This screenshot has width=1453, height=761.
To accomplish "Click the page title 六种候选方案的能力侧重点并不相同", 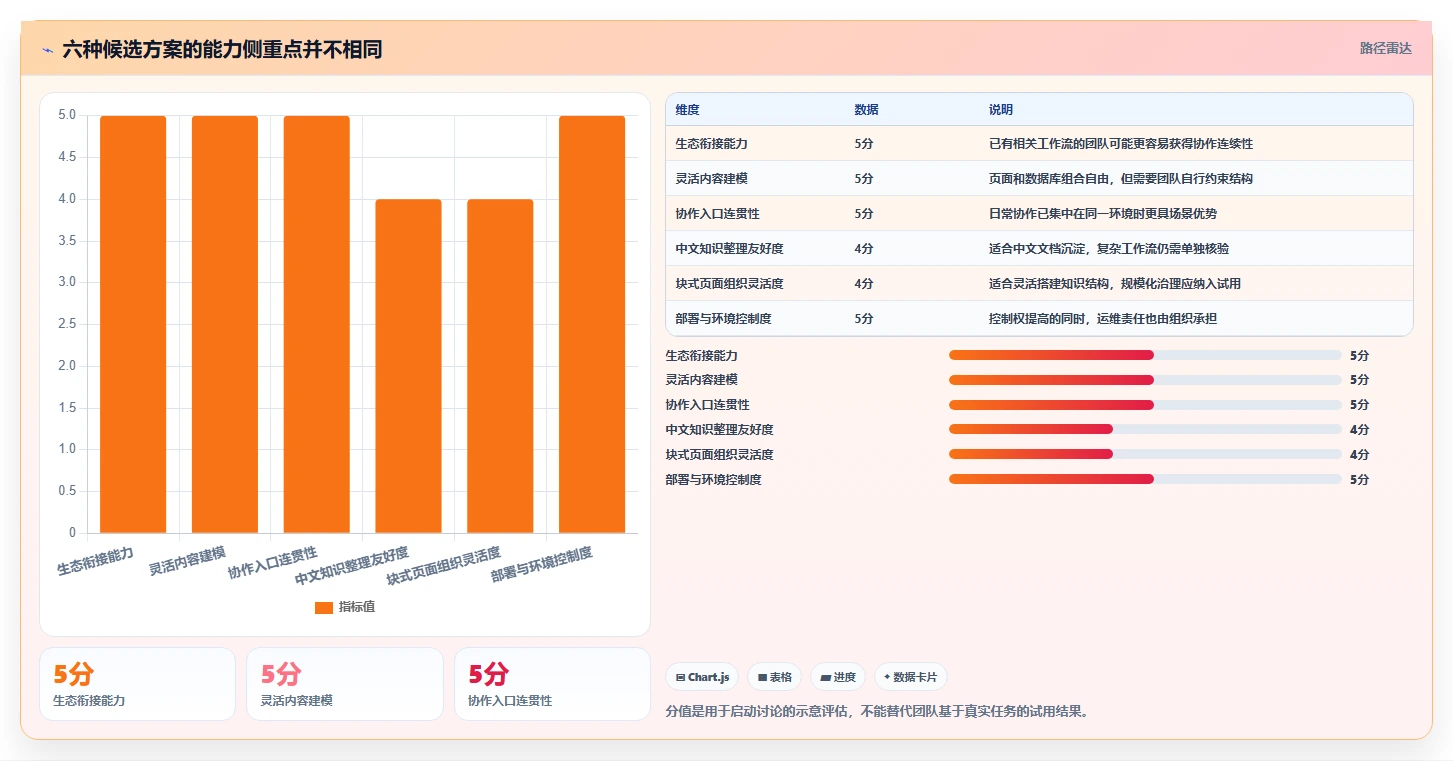I will [x=222, y=50].
